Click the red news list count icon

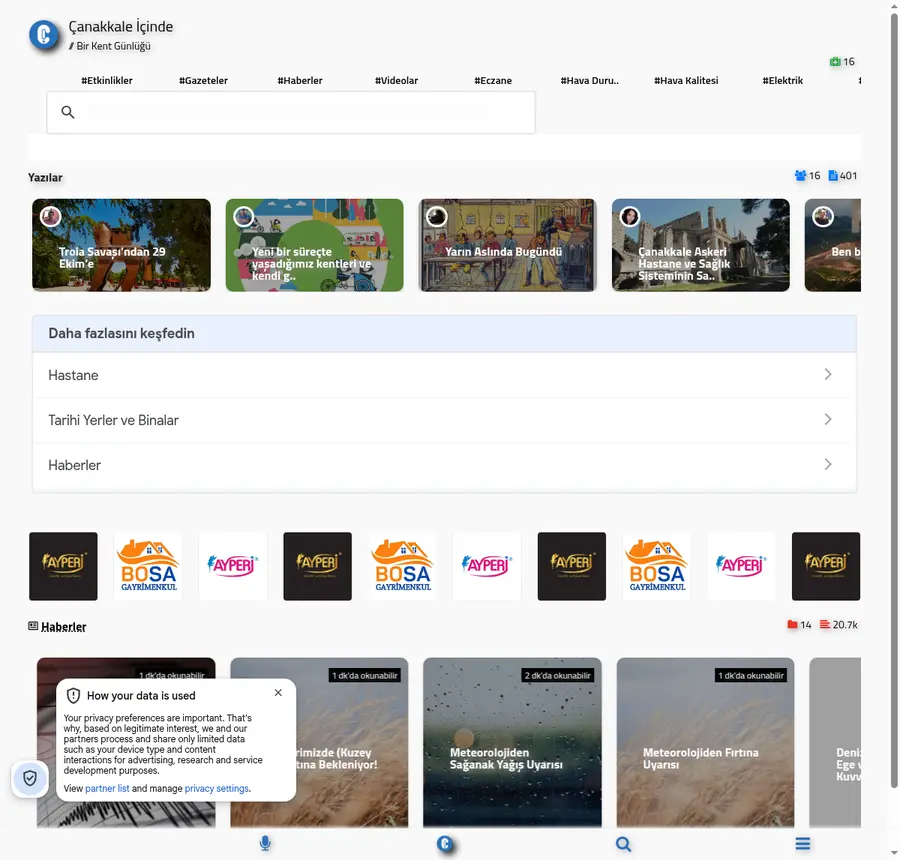coord(825,625)
